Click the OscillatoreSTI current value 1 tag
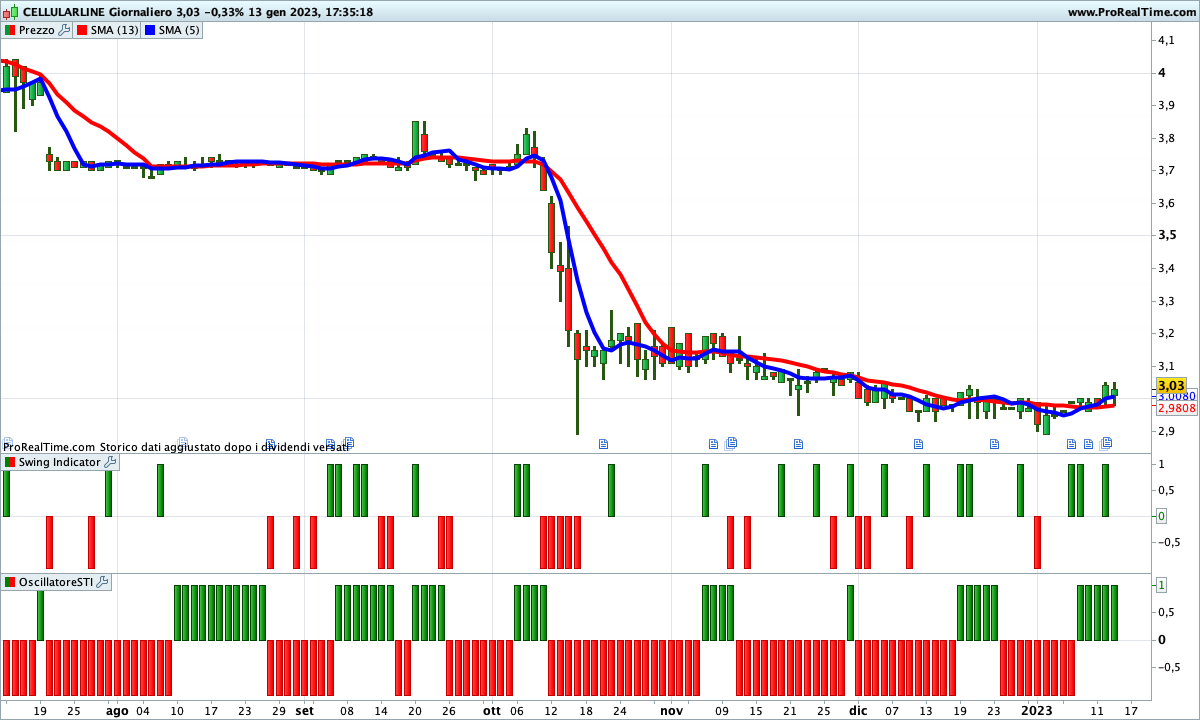This screenshot has width=1200, height=720. [x=1161, y=584]
